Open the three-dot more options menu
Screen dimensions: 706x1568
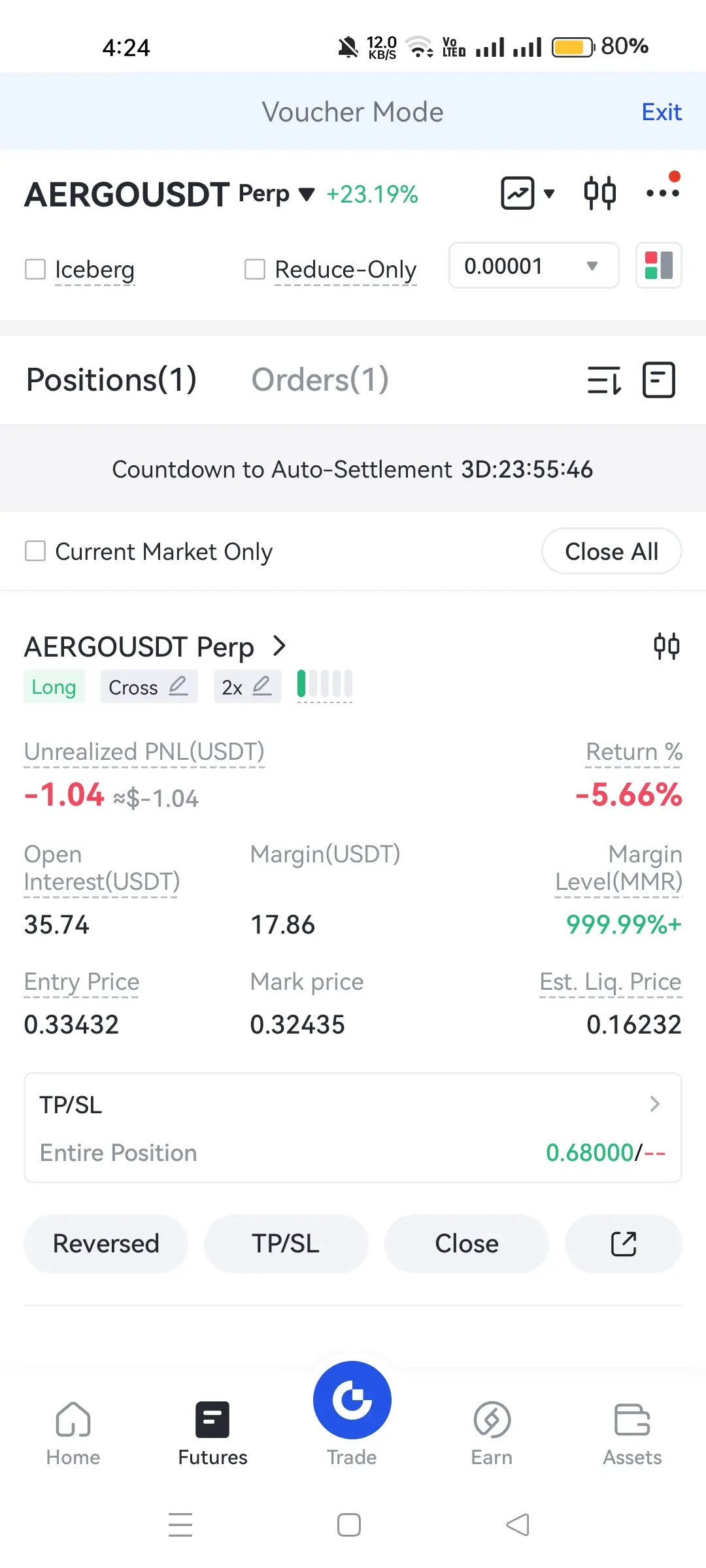[x=662, y=192]
